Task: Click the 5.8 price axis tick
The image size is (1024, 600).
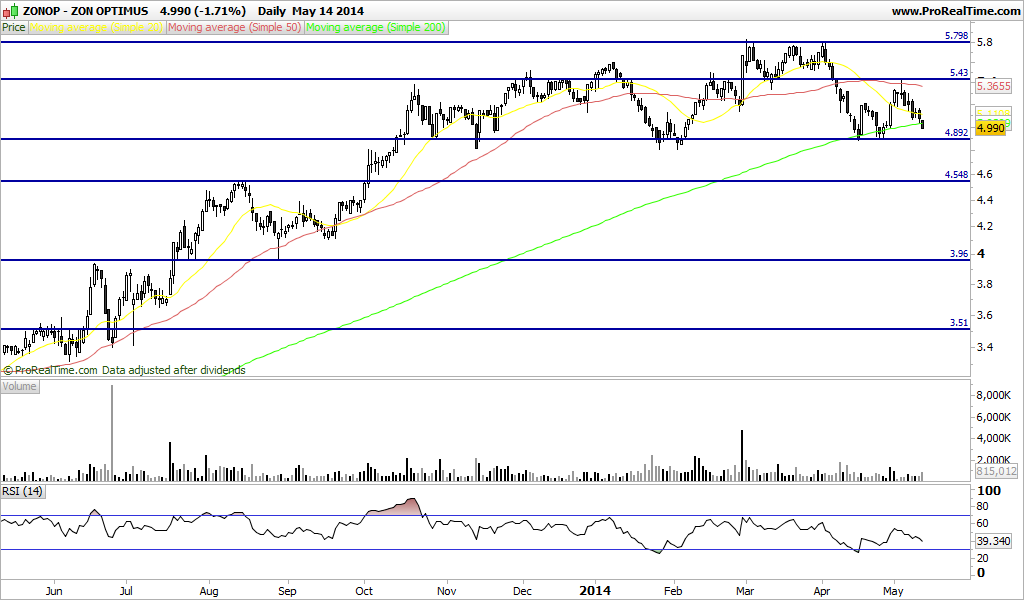Action: (984, 42)
